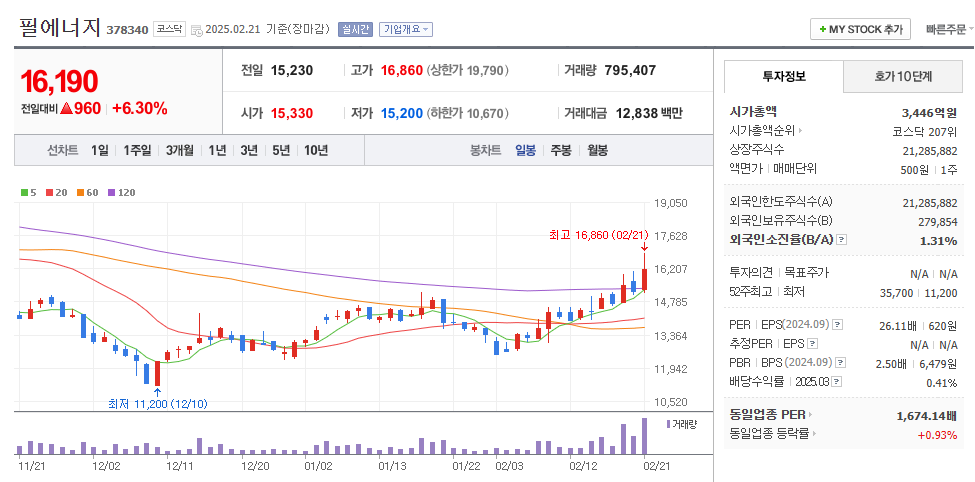Select the 1일 line chart period

click(x=99, y=150)
